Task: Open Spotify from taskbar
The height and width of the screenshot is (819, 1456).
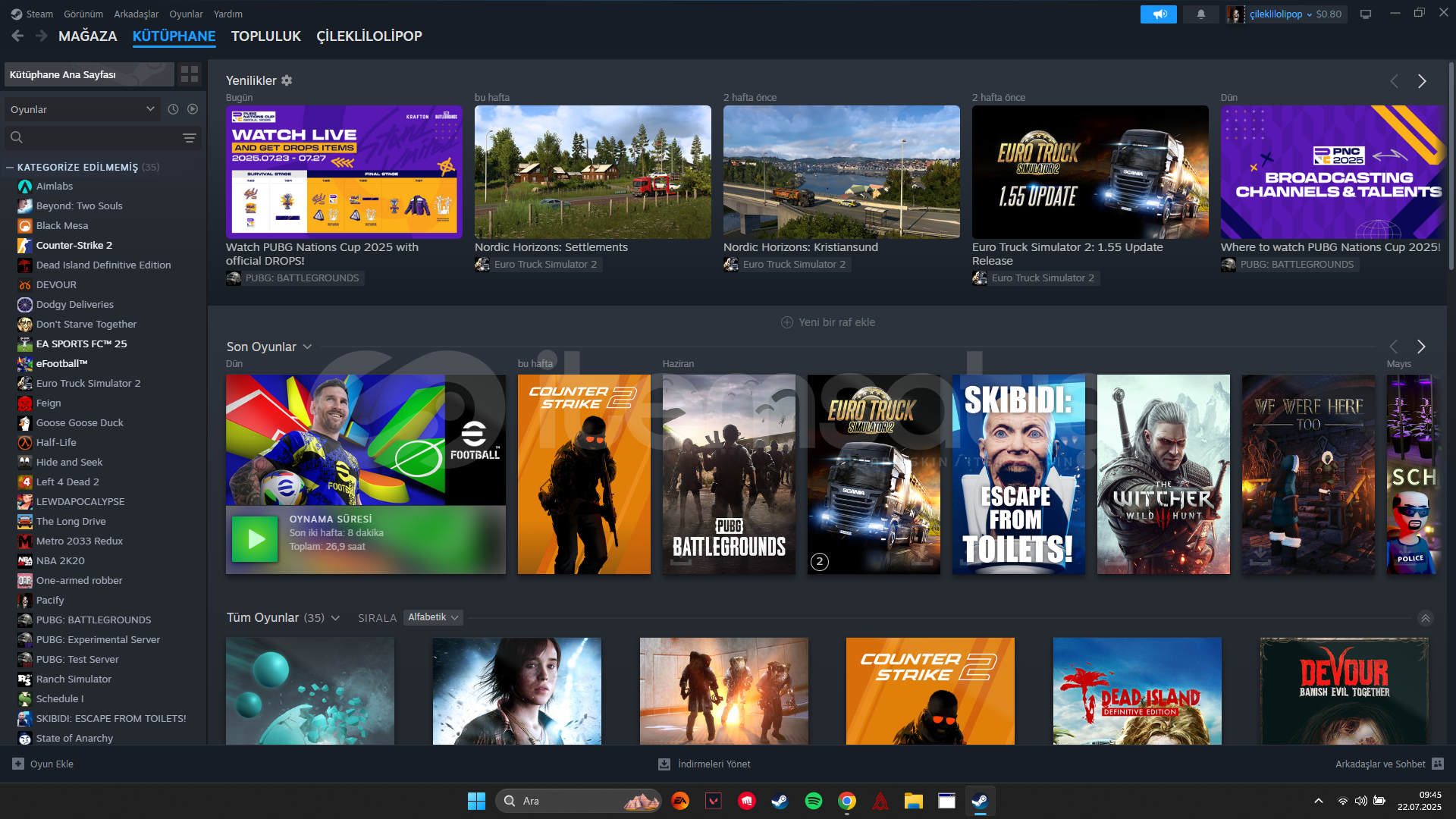Action: click(814, 801)
